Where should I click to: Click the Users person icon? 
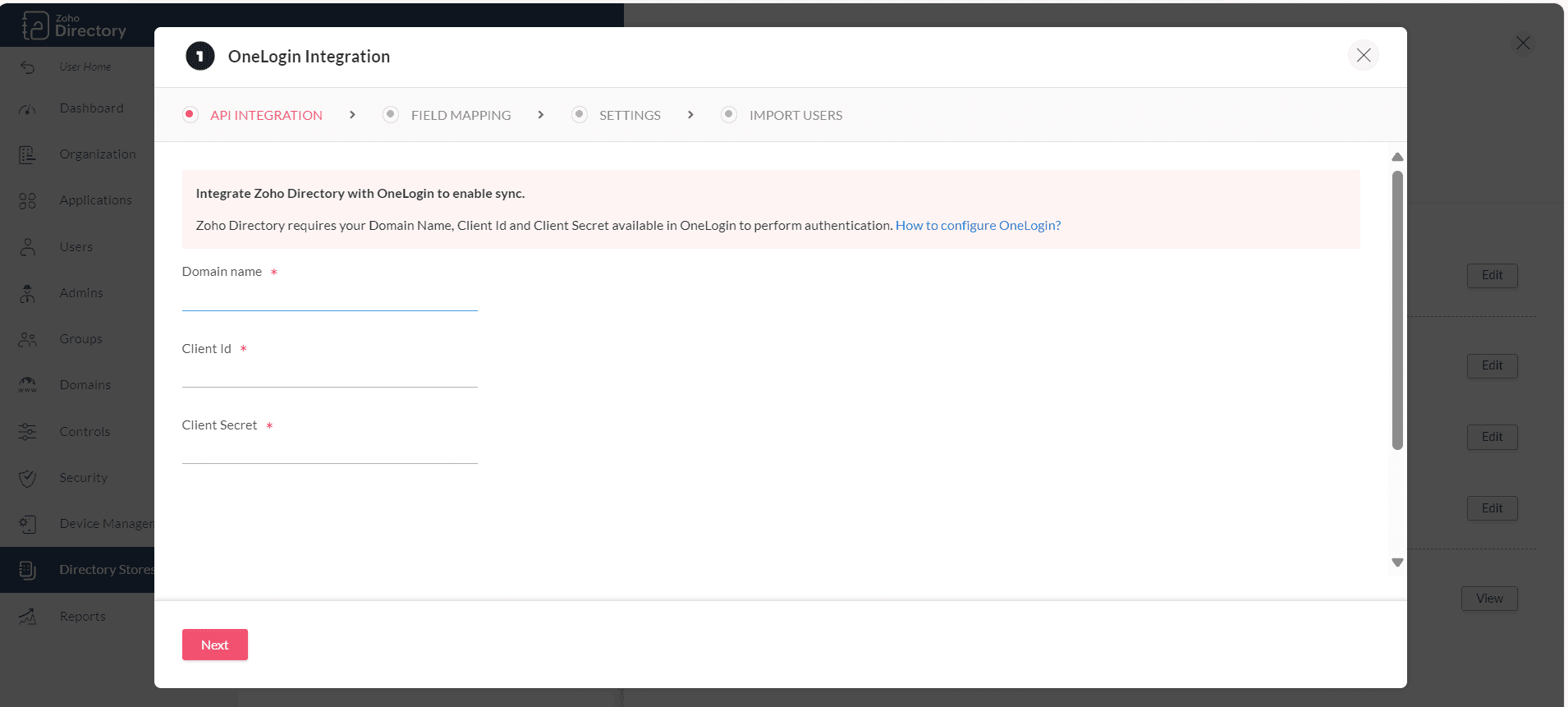pyautogui.click(x=28, y=247)
